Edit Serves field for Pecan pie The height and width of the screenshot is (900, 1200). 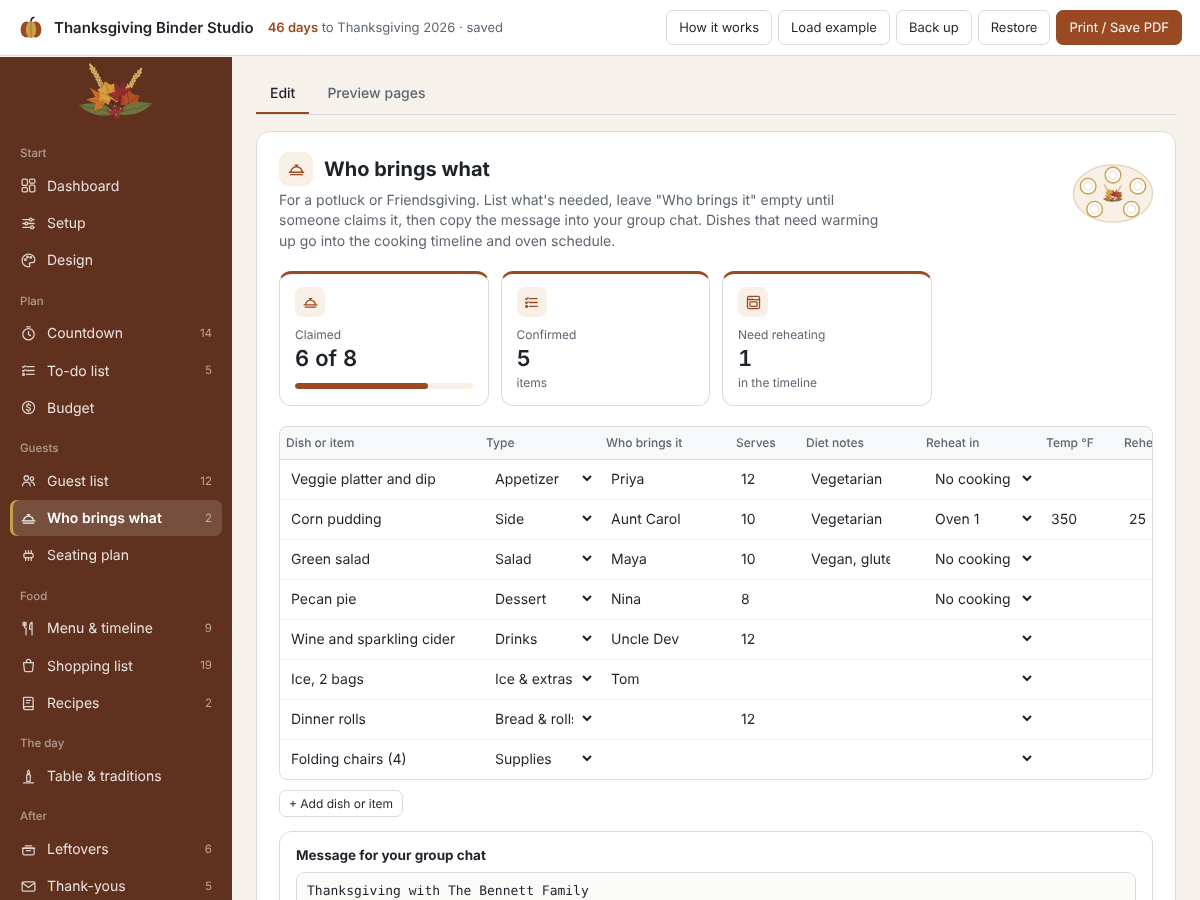tap(763, 599)
